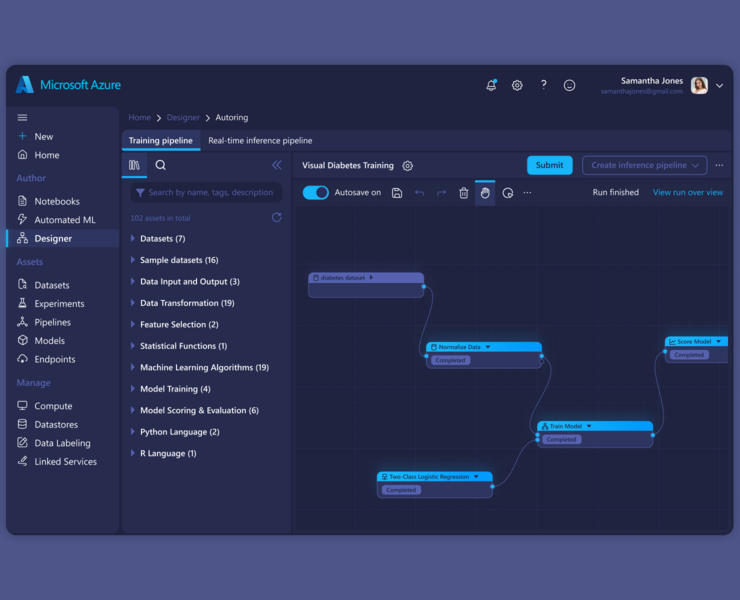Click the asset search input field
The height and width of the screenshot is (600, 740).
pos(208,193)
